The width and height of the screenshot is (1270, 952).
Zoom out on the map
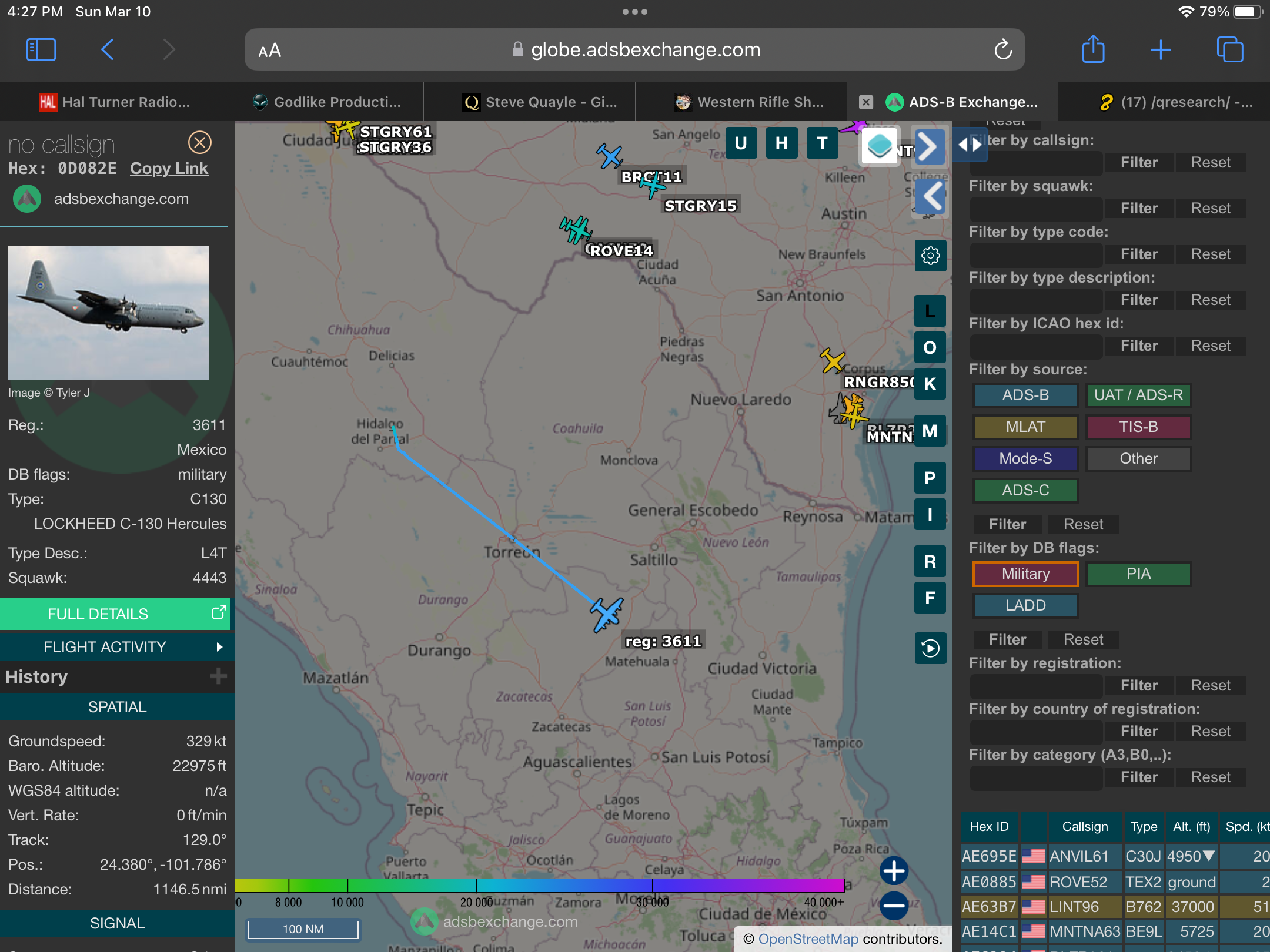point(894,906)
